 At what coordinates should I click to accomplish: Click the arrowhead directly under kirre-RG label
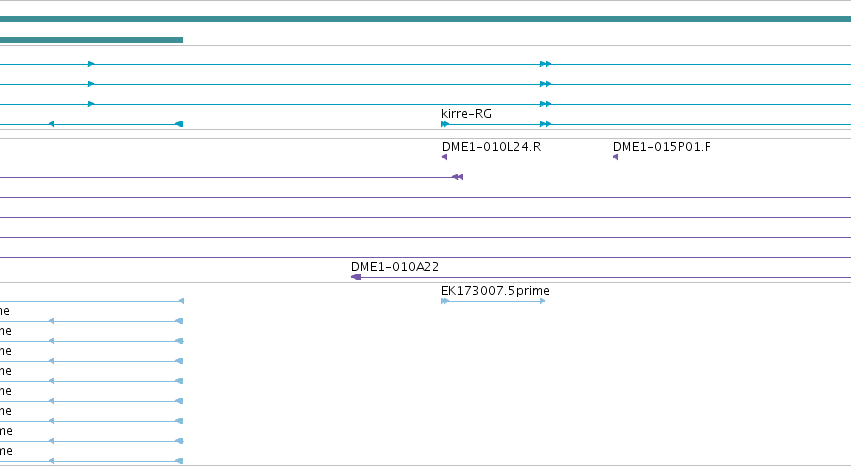pyautogui.click(x=445, y=124)
